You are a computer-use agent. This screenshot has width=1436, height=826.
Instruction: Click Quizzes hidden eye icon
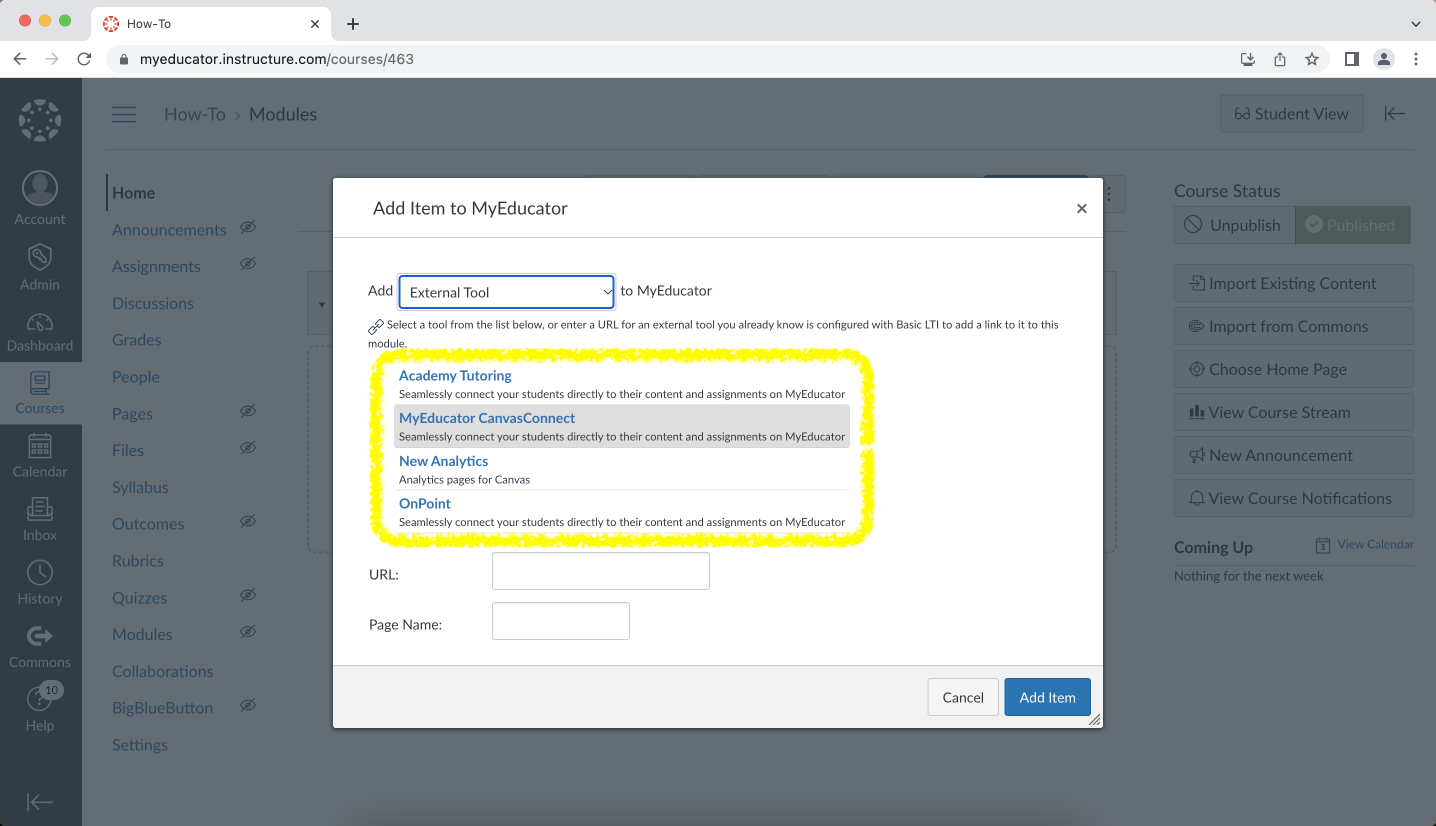248,595
